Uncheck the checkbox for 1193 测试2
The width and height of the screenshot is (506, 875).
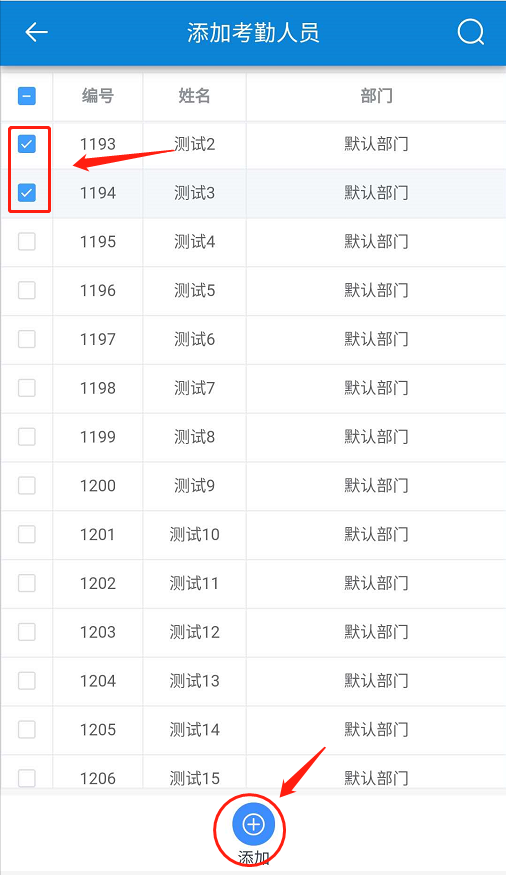(27, 144)
